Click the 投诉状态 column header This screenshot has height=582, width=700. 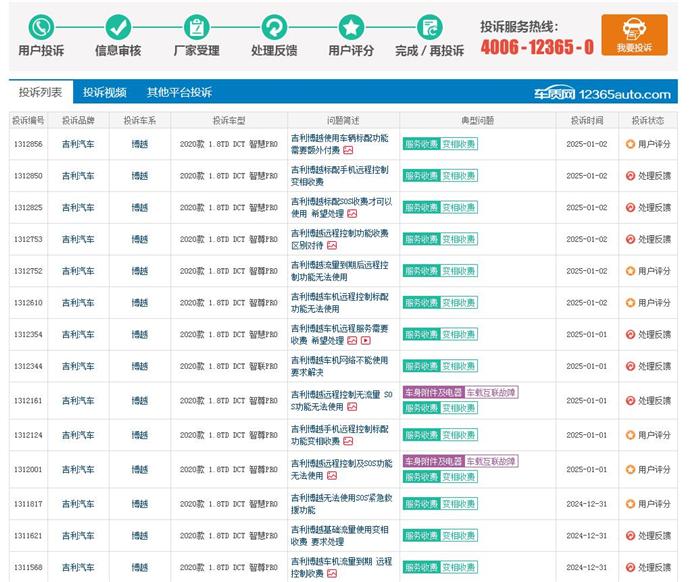648,121
